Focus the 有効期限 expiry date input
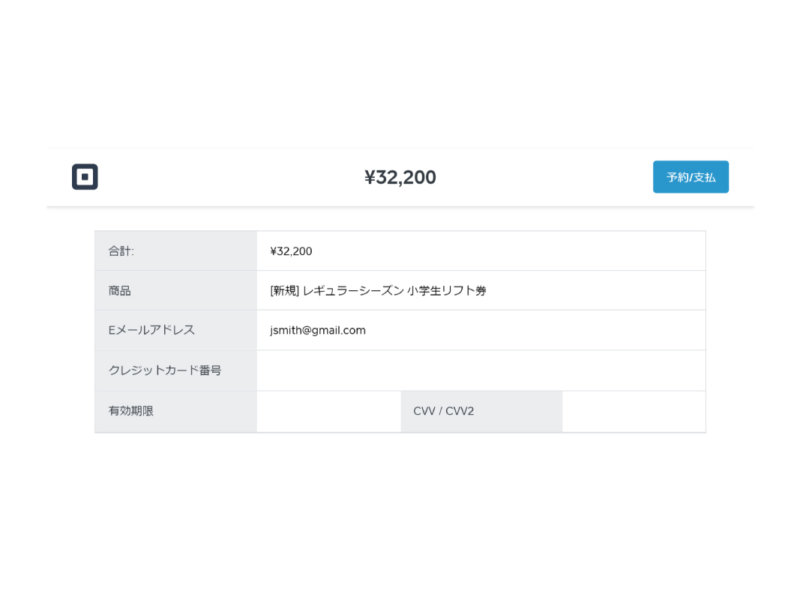 point(329,411)
